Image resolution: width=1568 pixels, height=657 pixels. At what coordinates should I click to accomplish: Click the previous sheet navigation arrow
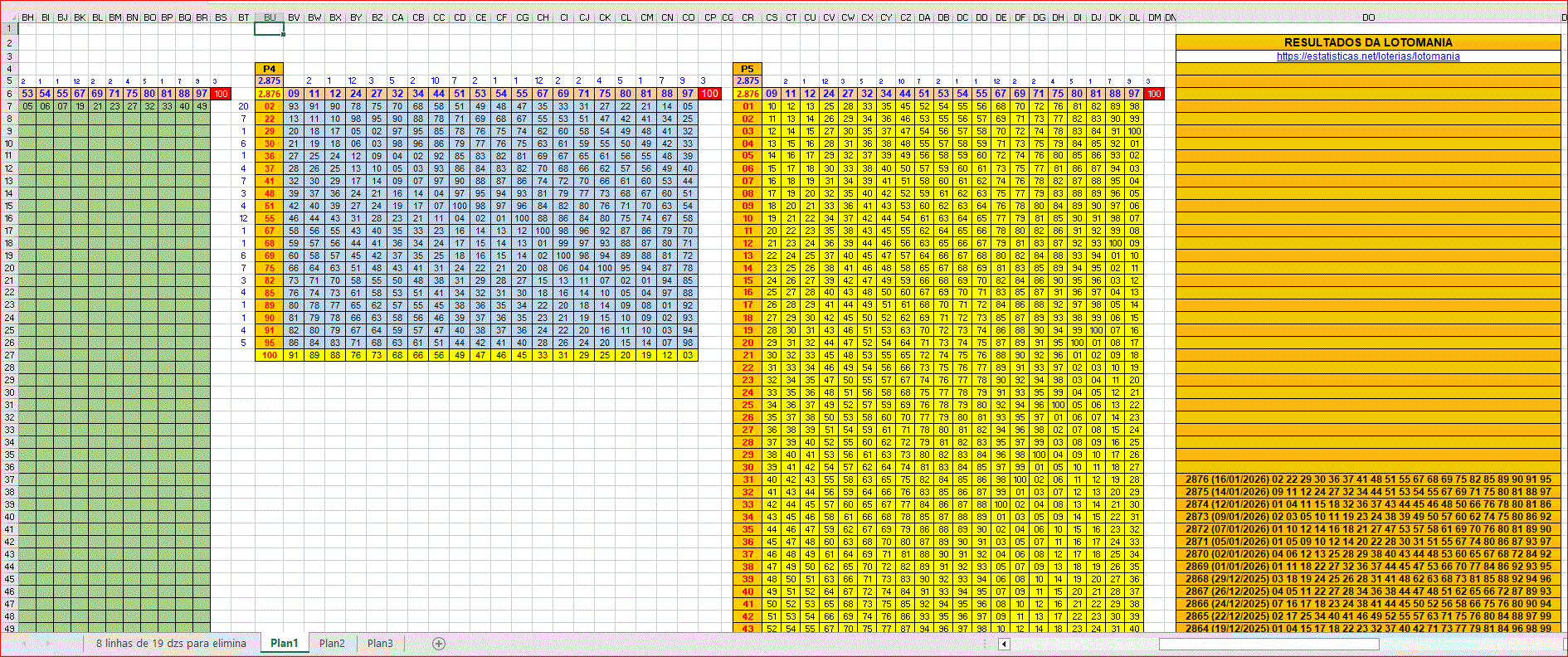(25, 644)
